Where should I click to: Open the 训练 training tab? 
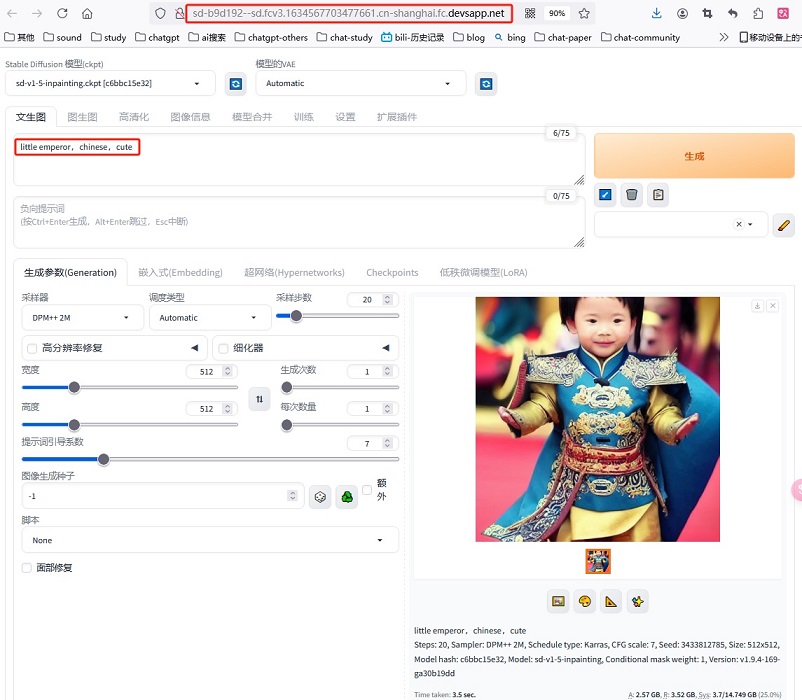(304, 117)
